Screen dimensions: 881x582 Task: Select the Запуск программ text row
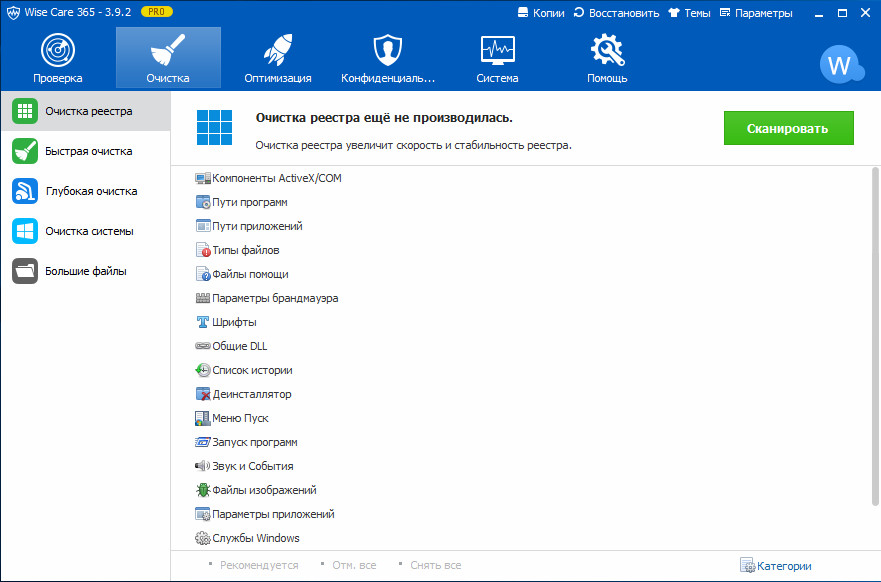[255, 442]
